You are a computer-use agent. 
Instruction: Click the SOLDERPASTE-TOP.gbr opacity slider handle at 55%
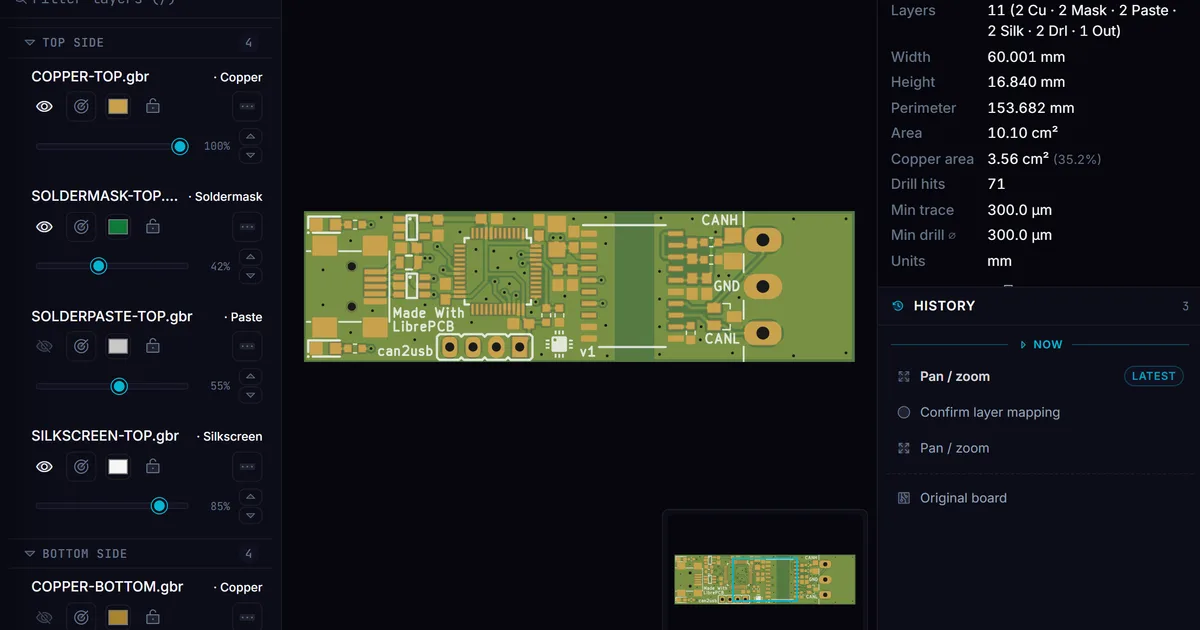119,386
